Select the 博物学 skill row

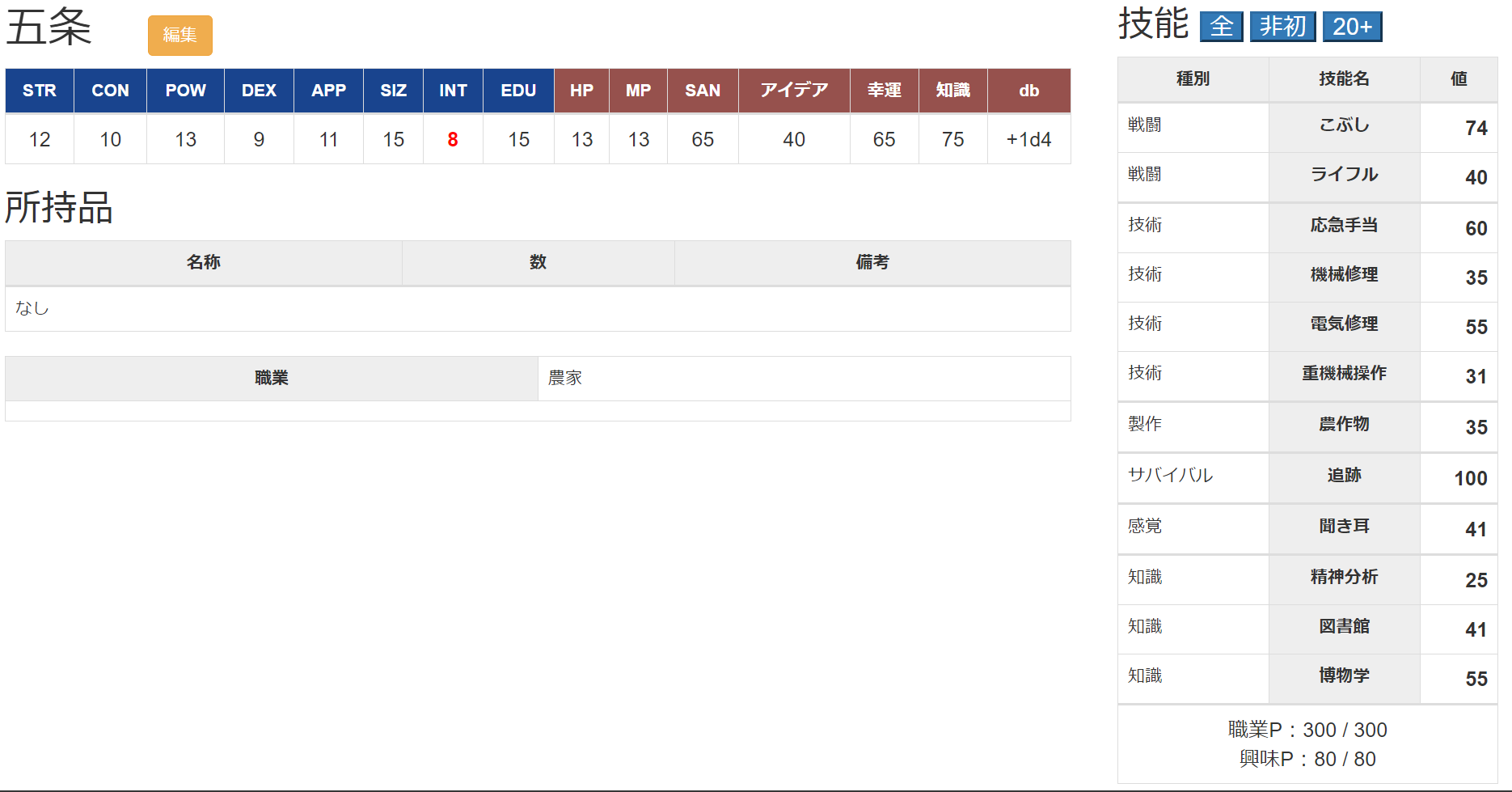[1344, 676]
